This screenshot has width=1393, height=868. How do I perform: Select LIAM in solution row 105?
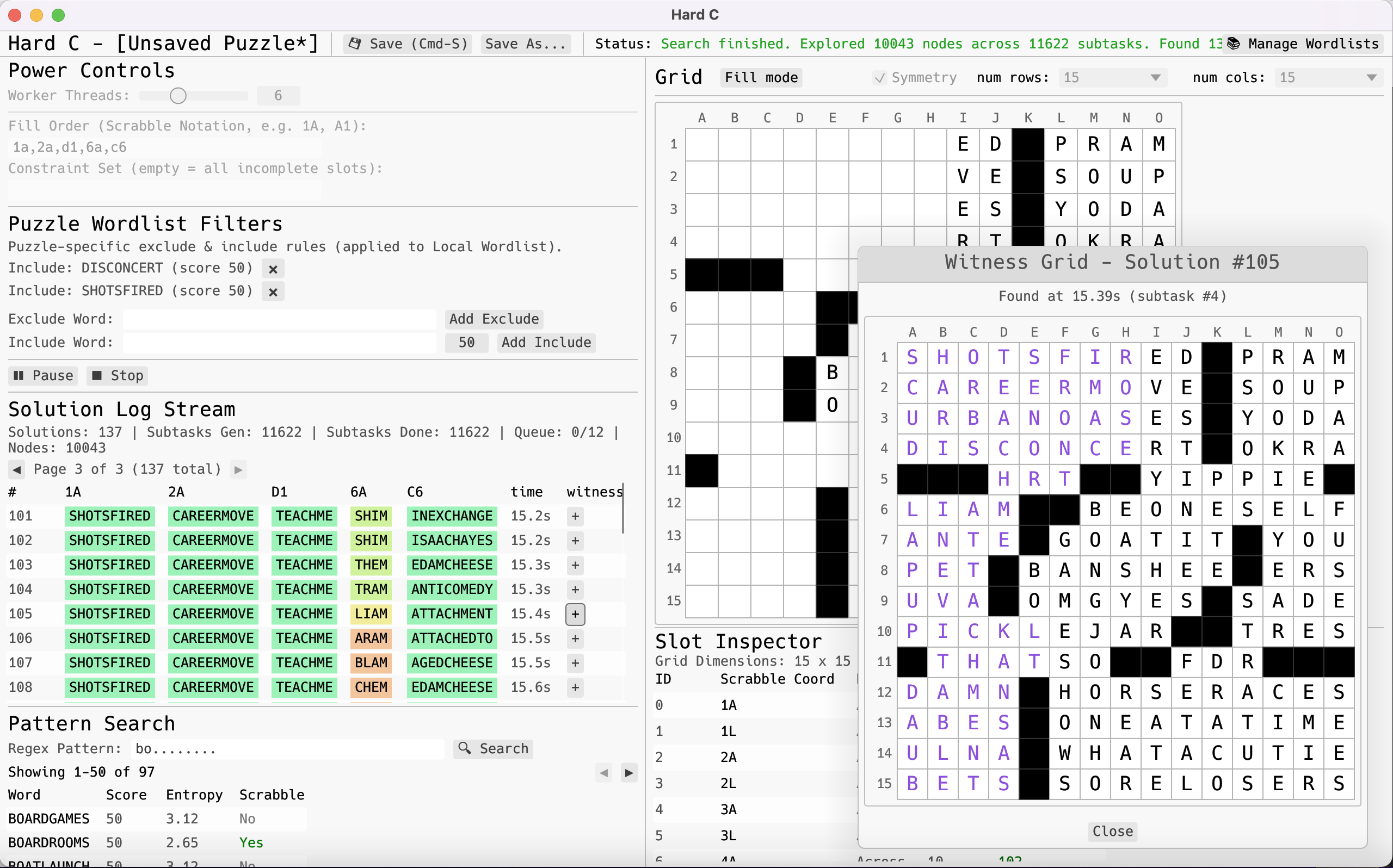click(371, 614)
